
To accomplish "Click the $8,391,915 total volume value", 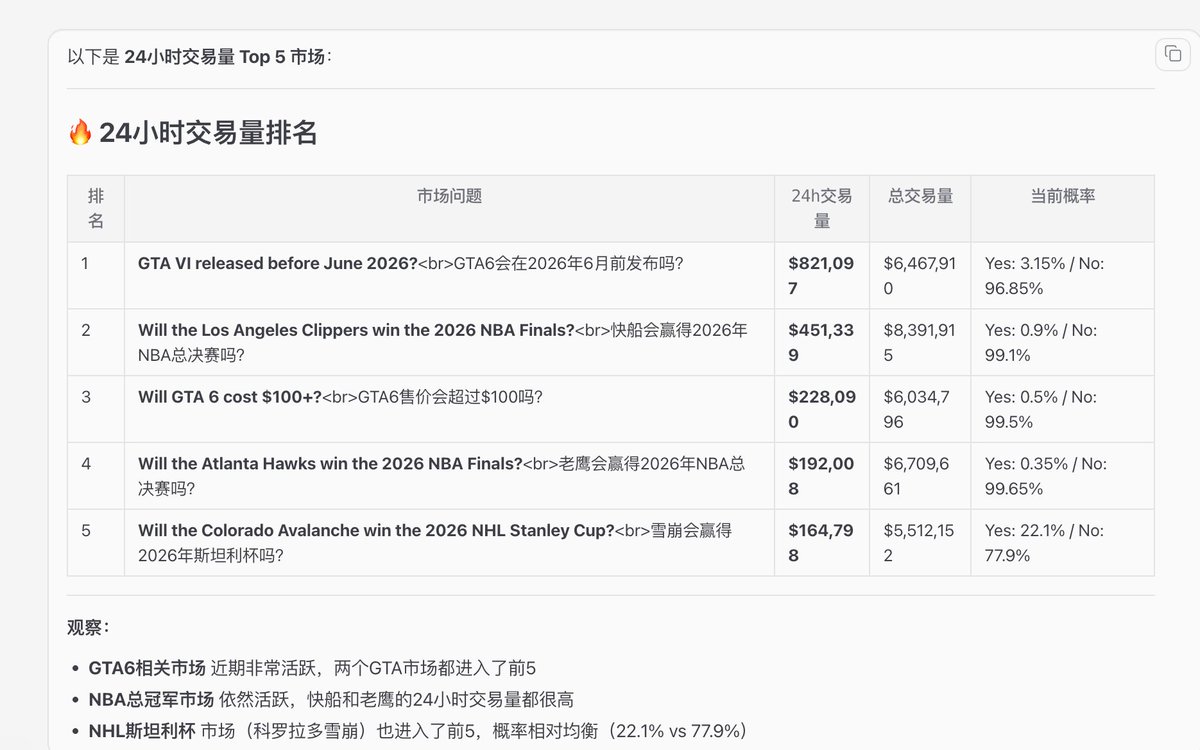I will click(919, 342).
